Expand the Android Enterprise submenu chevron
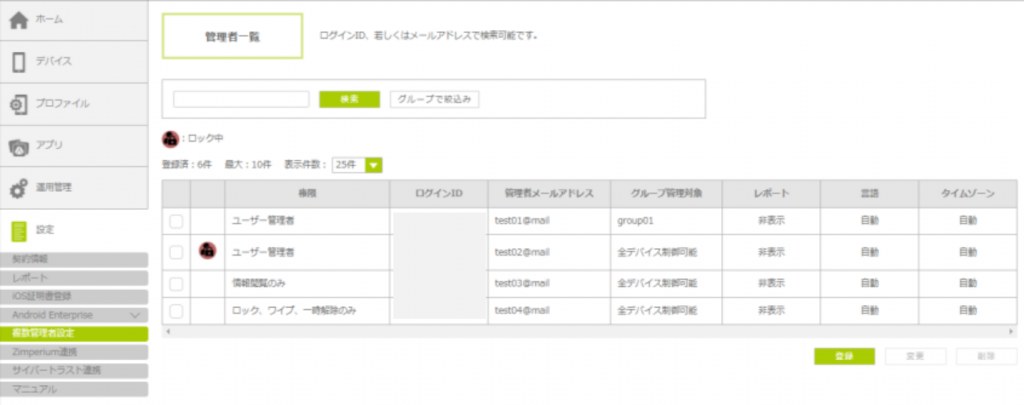The image size is (1024, 405). click(135, 314)
